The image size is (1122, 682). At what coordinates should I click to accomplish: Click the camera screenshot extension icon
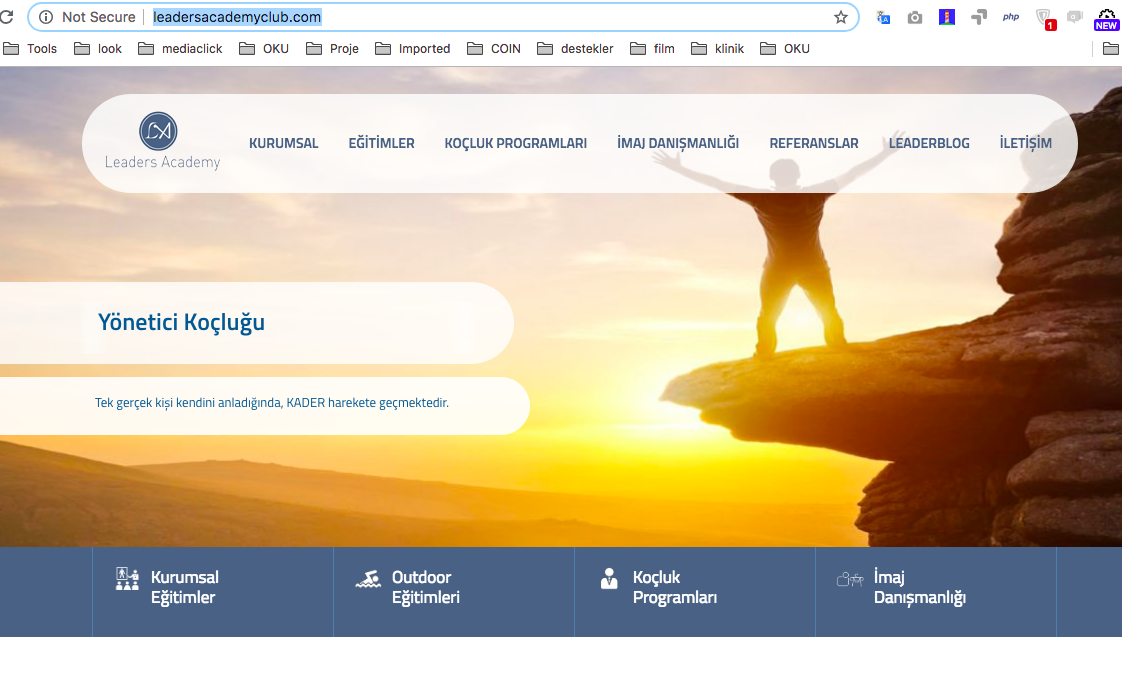[915, 17]
